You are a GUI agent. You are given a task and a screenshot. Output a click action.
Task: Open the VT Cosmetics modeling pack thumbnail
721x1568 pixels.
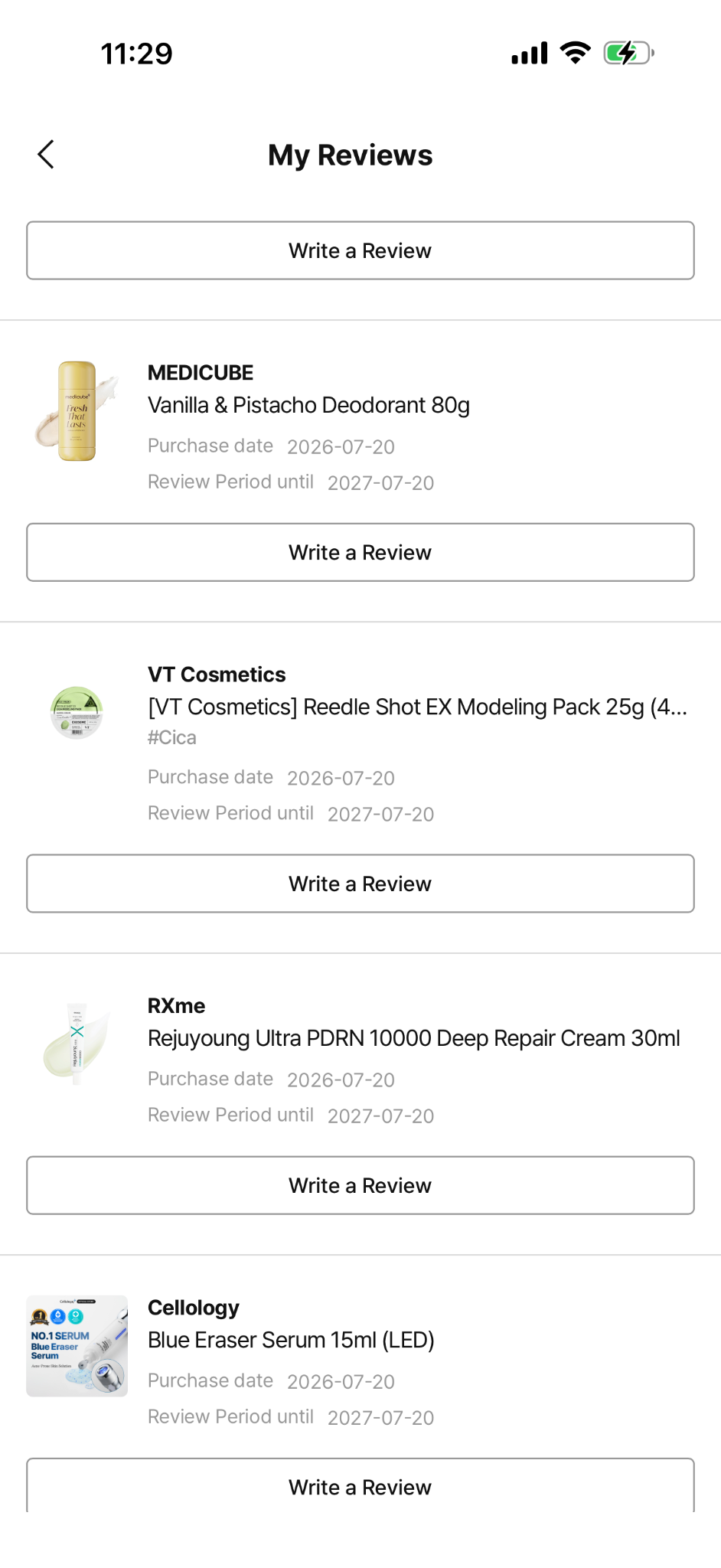(x=77, y=713)
